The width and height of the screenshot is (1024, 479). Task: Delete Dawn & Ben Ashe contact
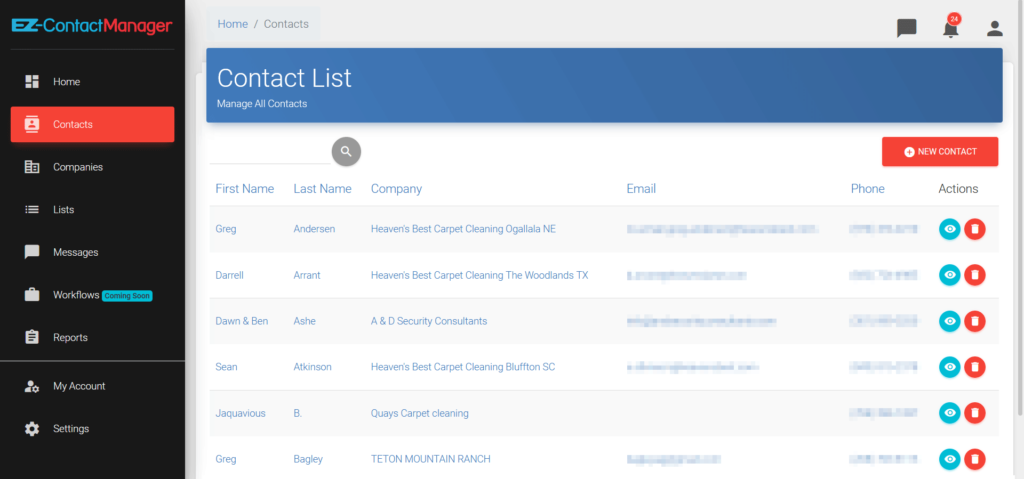click(975, 321)
